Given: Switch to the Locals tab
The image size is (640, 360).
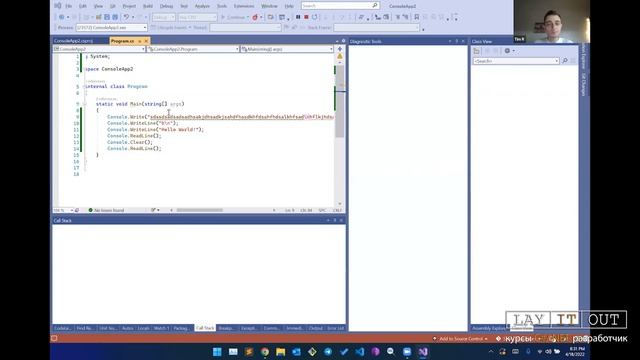Looking at the screenshot, I should 143,328.
